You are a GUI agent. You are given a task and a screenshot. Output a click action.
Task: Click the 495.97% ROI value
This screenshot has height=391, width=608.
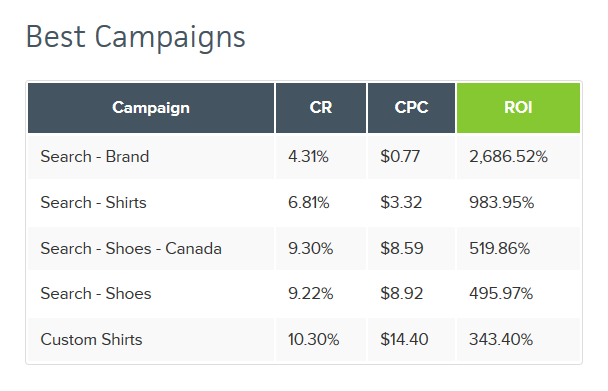[501, 294]
